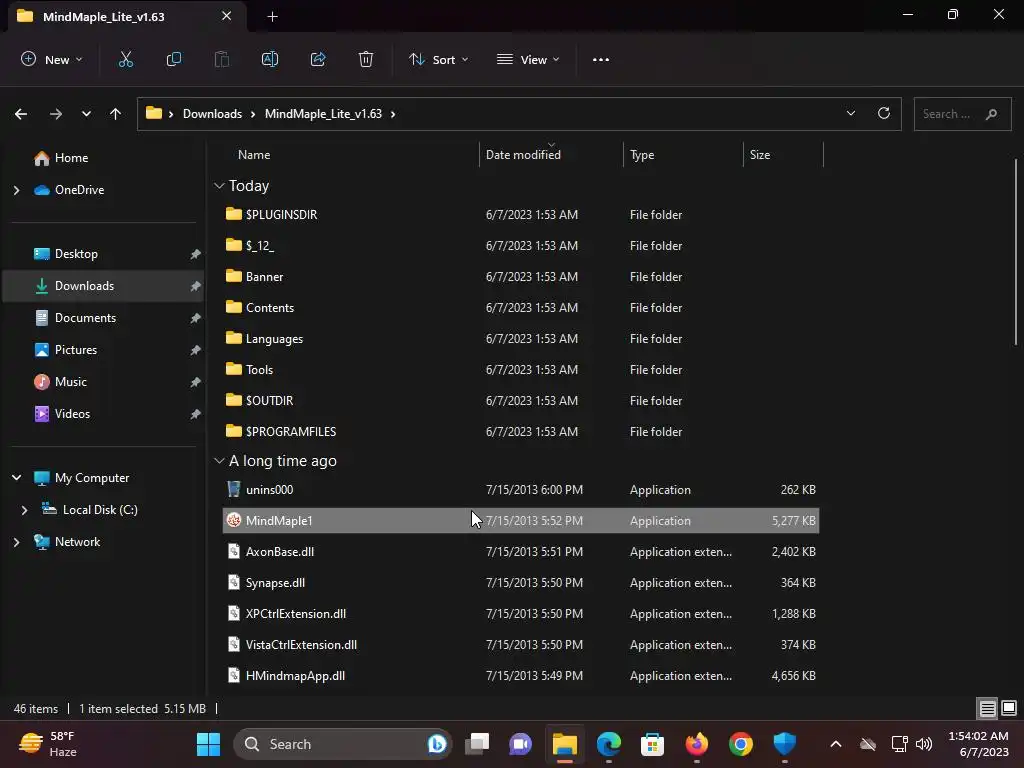
Task: Open the Sort dropdown menu
Action: [x=438, y=59]
